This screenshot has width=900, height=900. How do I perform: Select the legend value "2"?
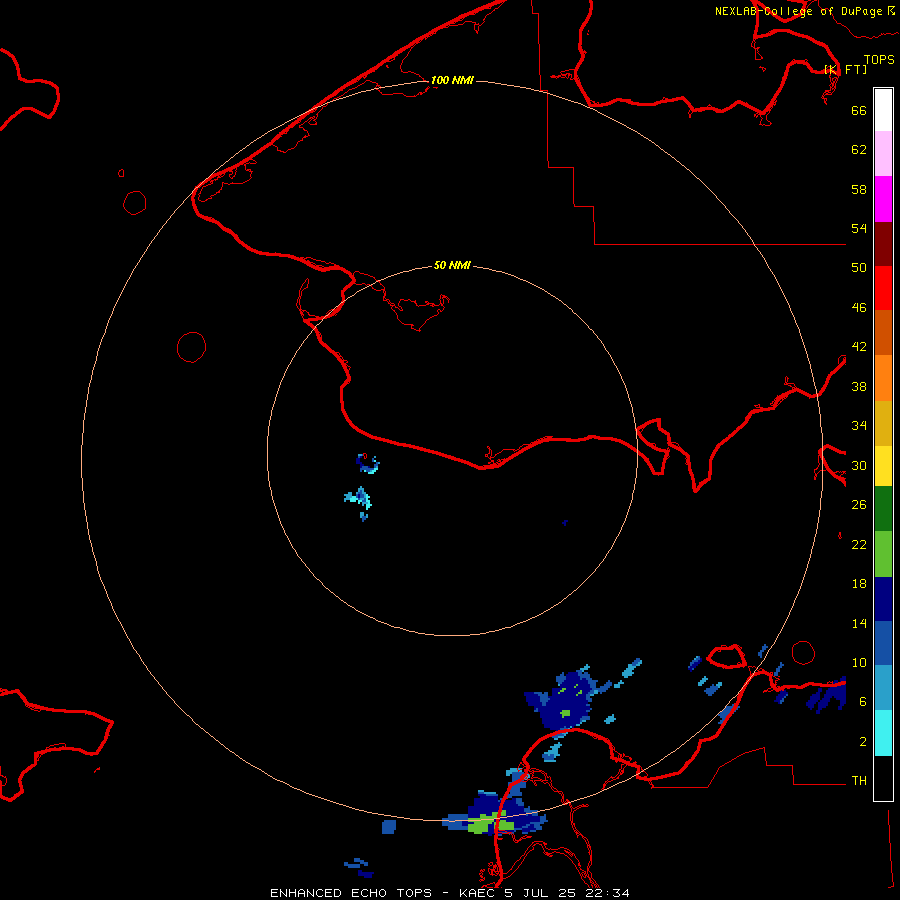click(862, 742)
